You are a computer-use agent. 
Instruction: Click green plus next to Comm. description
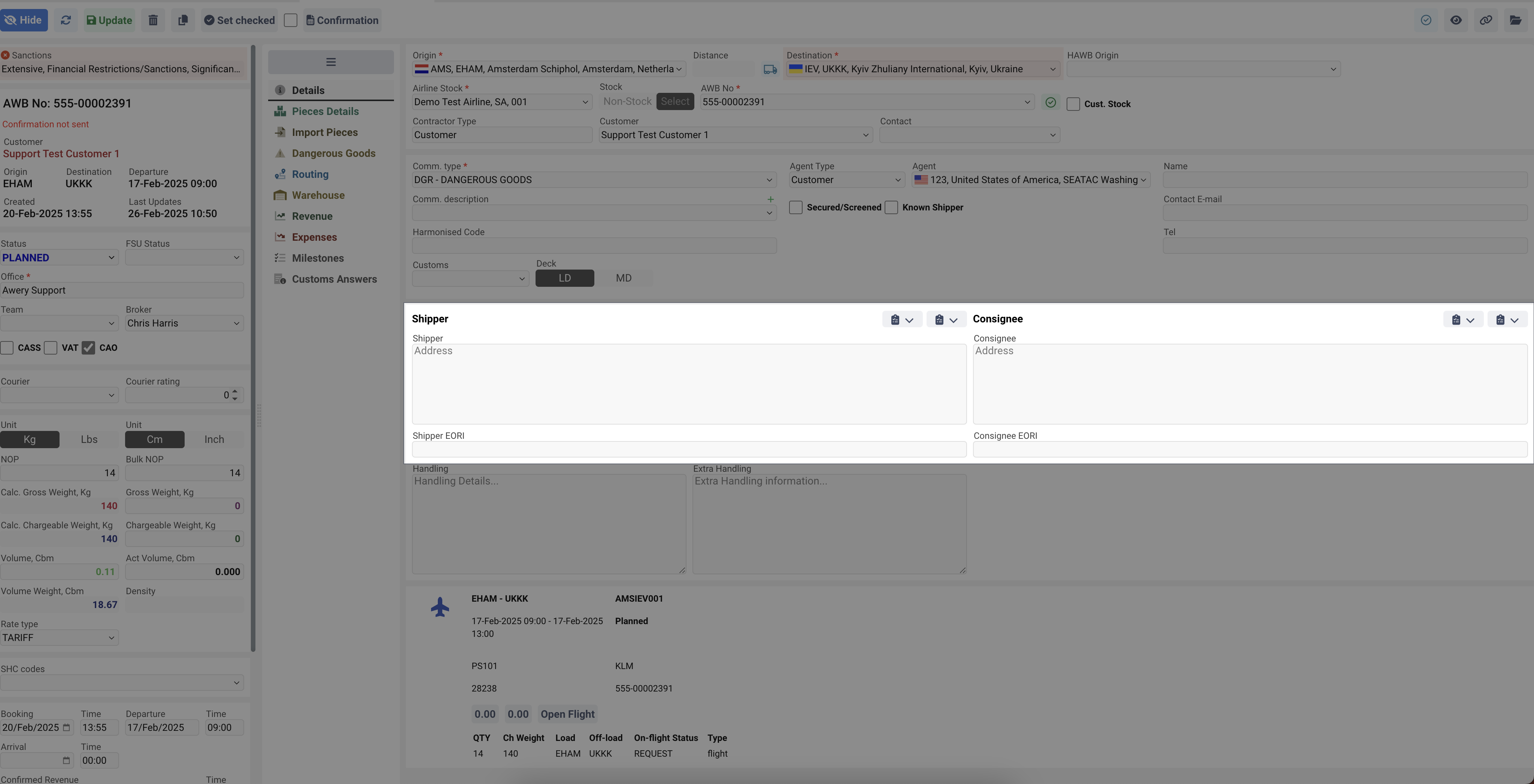tap(770, 200)
